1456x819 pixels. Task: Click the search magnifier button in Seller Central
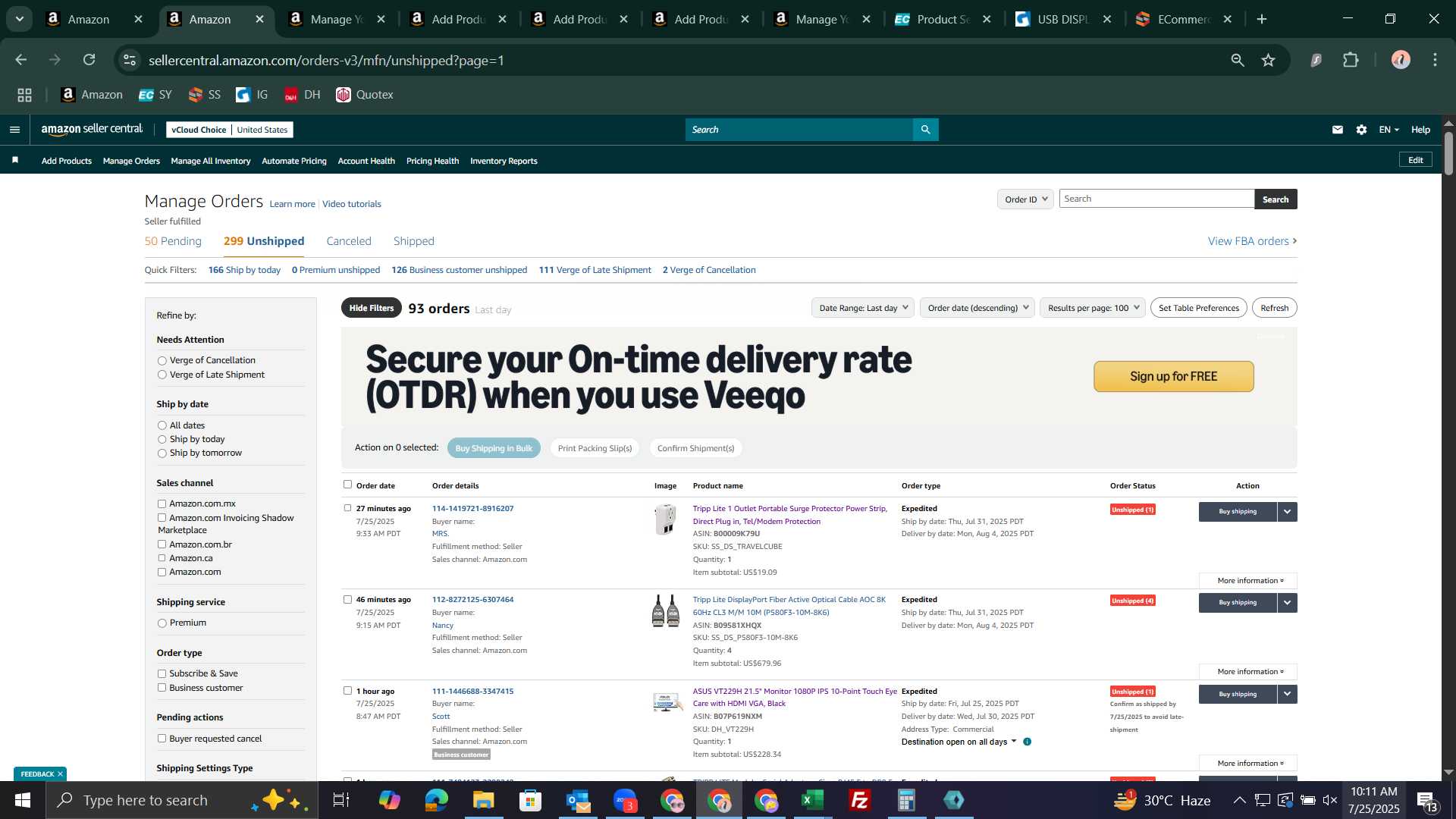(925, 130)
